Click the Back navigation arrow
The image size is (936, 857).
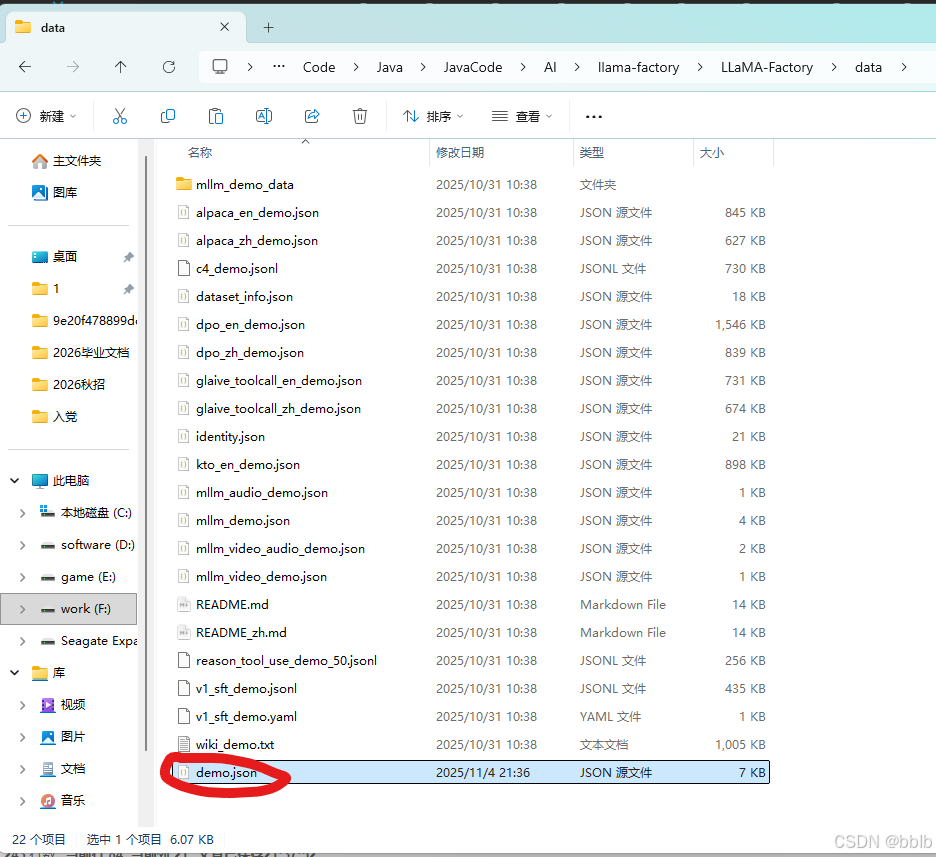click(x=25, y=67)
